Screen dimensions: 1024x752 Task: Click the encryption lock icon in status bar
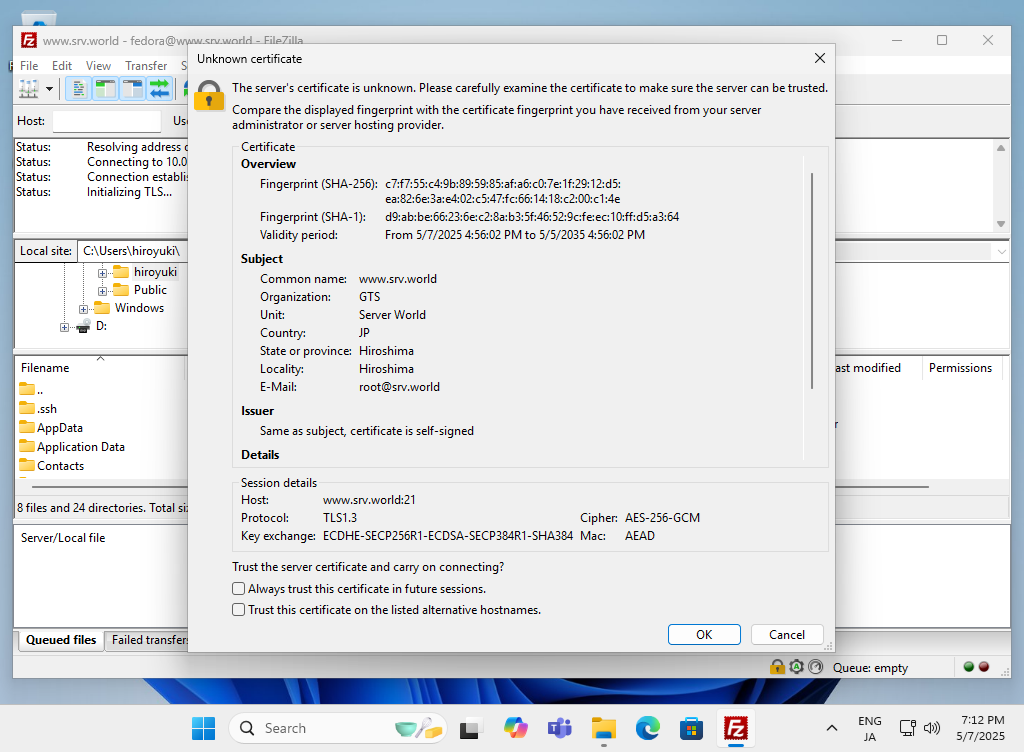(777, 666)
